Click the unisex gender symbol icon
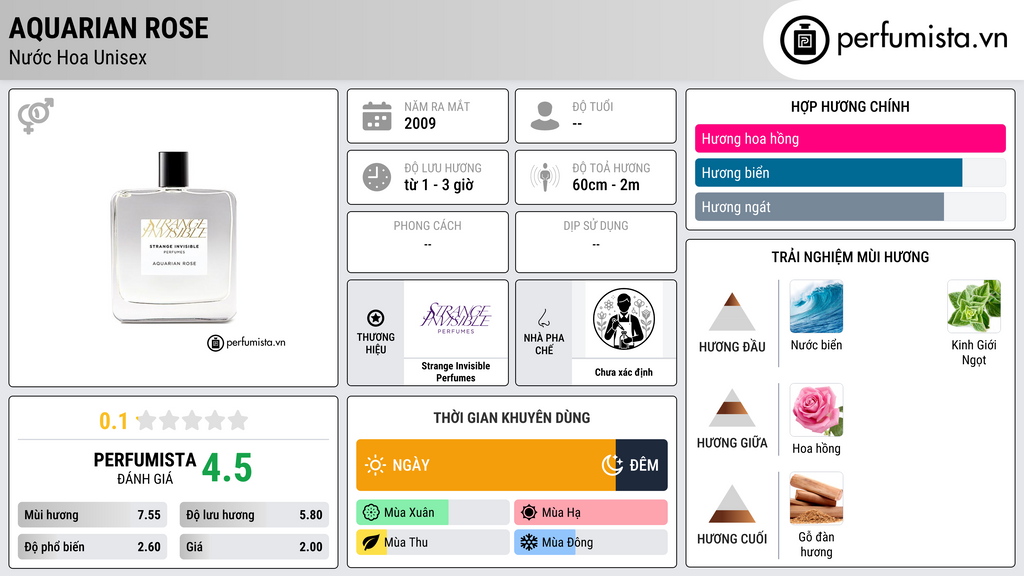Screen dimensions: 1024x576 point(35,116)
